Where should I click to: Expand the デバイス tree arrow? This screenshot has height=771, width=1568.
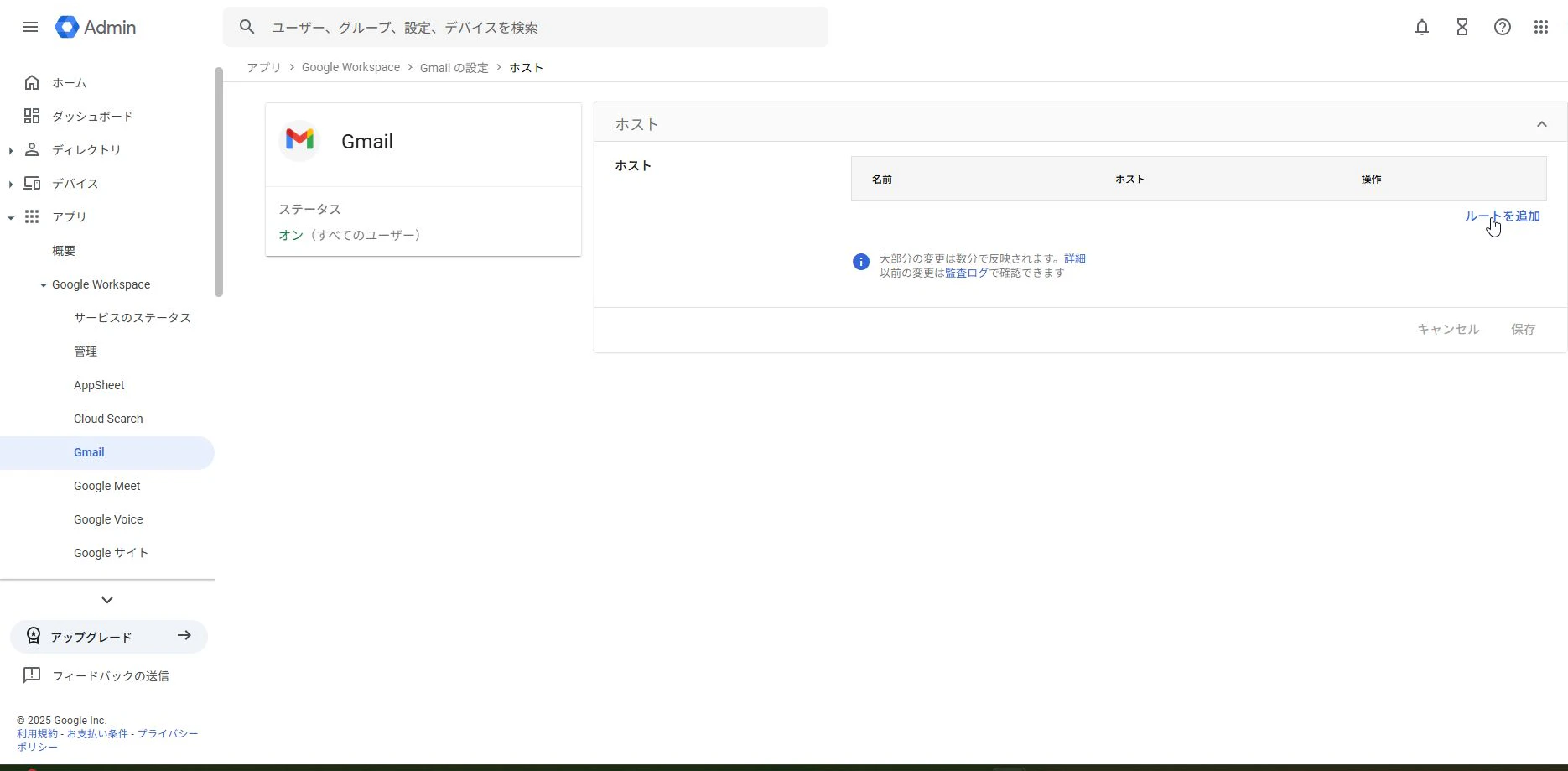coord(10,184)
